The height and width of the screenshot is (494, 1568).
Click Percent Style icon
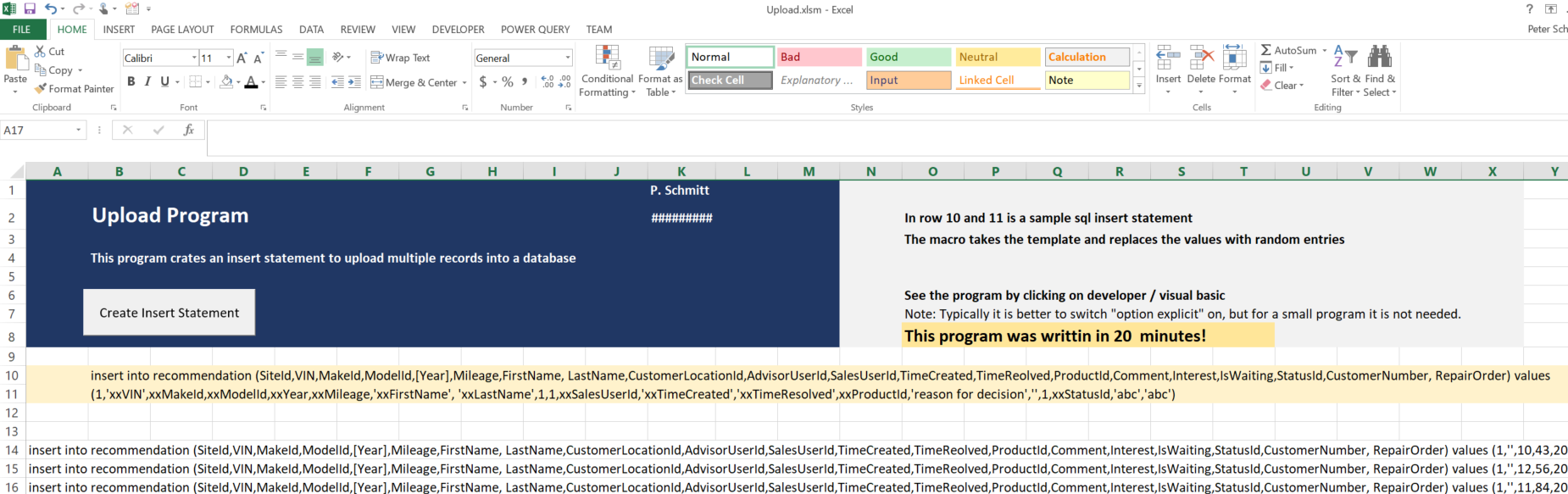click(508, 82)
